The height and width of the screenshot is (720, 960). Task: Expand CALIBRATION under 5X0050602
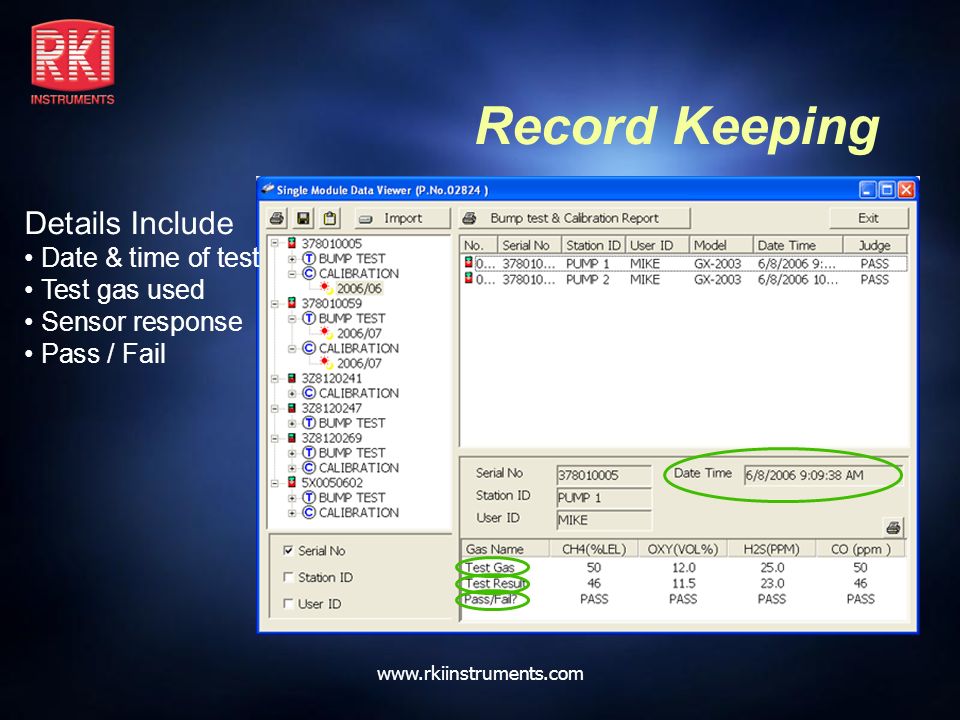[x=292, y=512]
